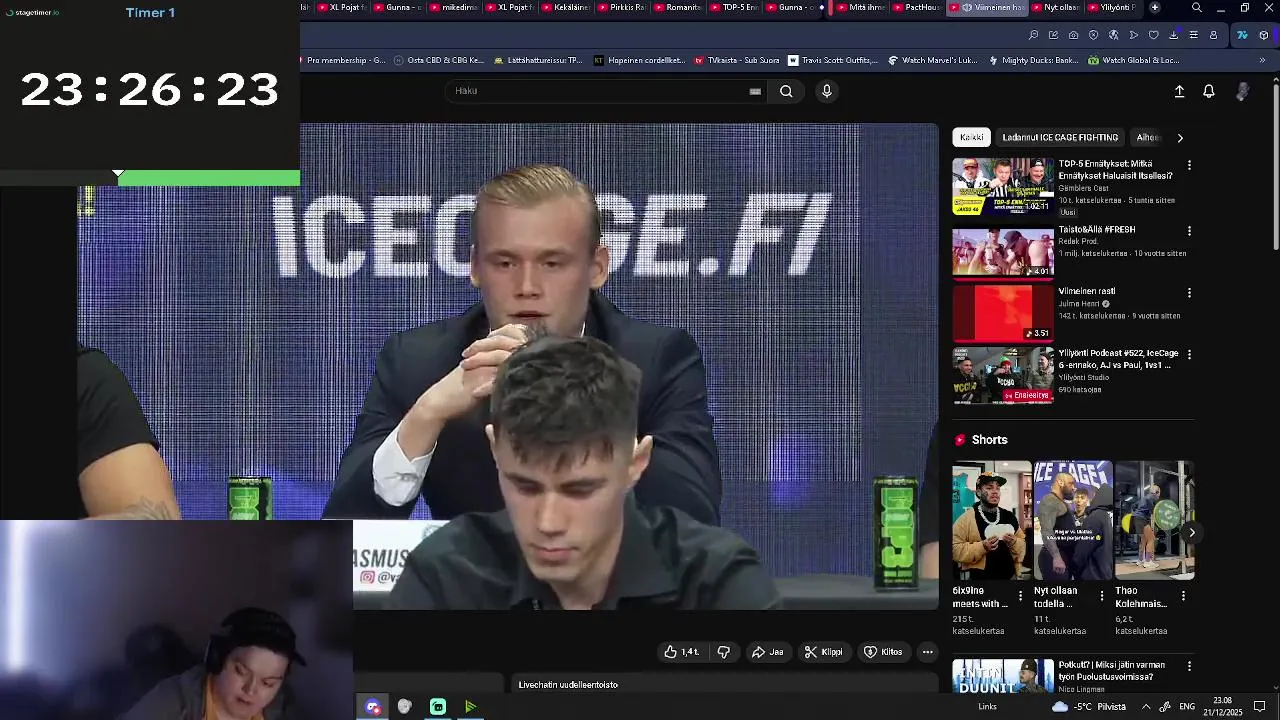This screenshot has height=720, width=1280.
Task: Open the teal robot-face app on taskbar
Action: click(438, 707)
